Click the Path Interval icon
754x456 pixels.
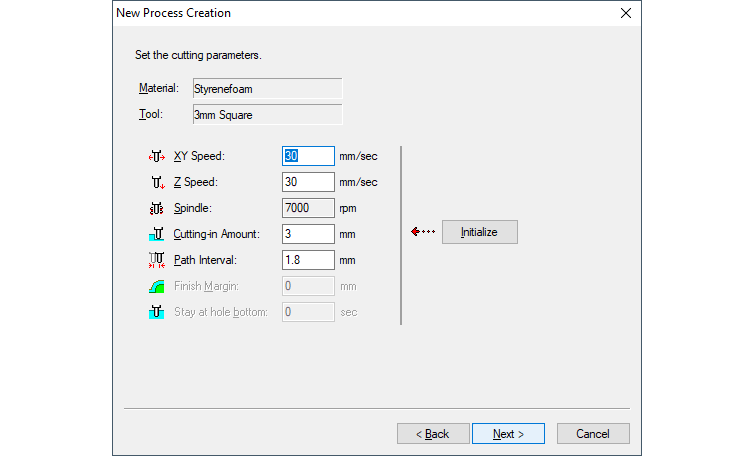[x=155, y=260]
